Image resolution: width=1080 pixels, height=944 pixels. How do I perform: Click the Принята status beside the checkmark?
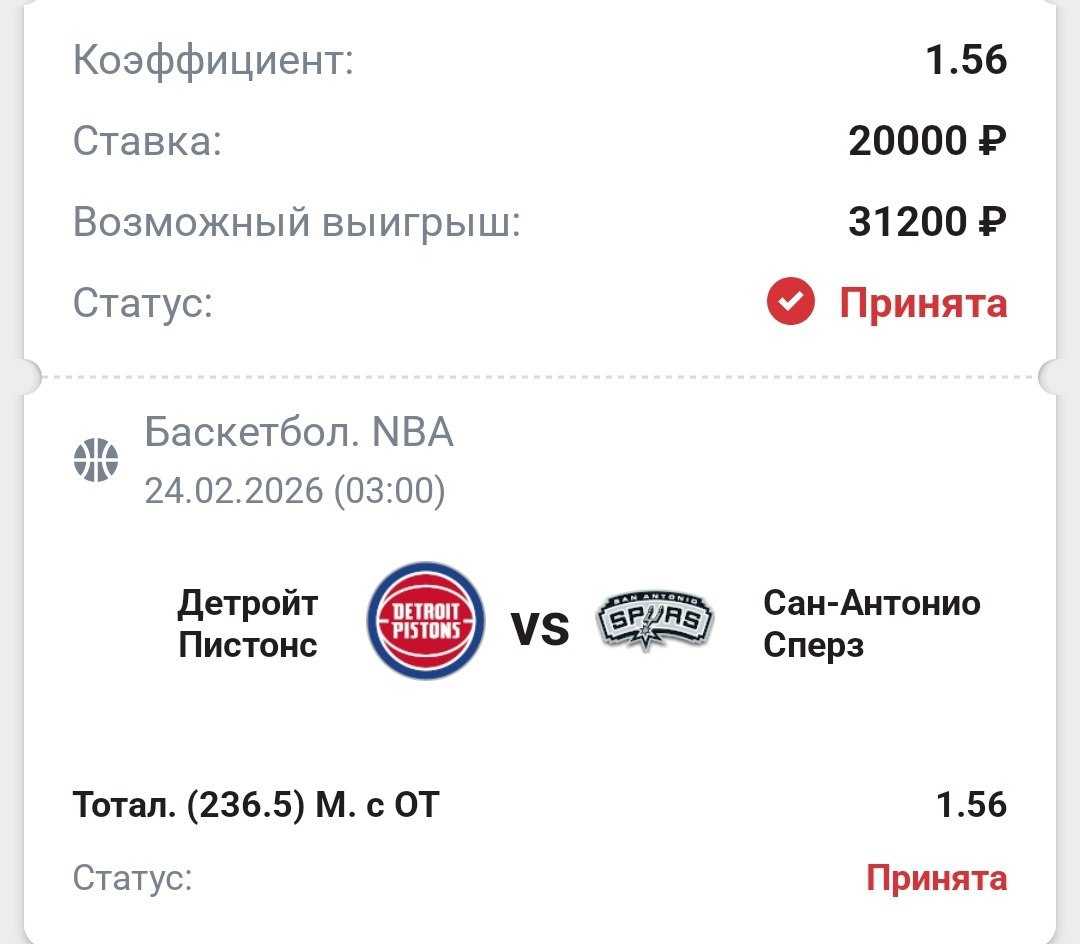pos(923,302)
